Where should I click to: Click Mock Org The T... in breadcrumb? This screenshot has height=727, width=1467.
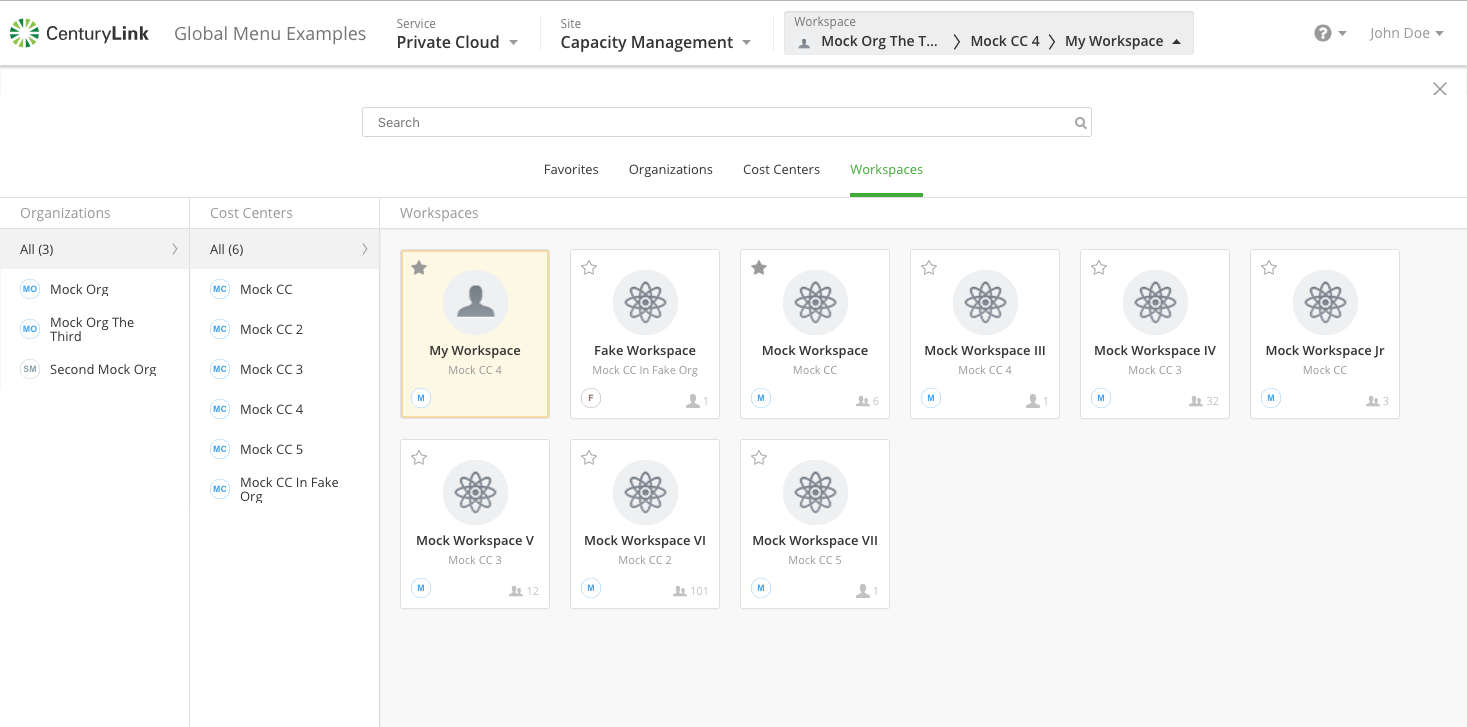coord(880,42)
